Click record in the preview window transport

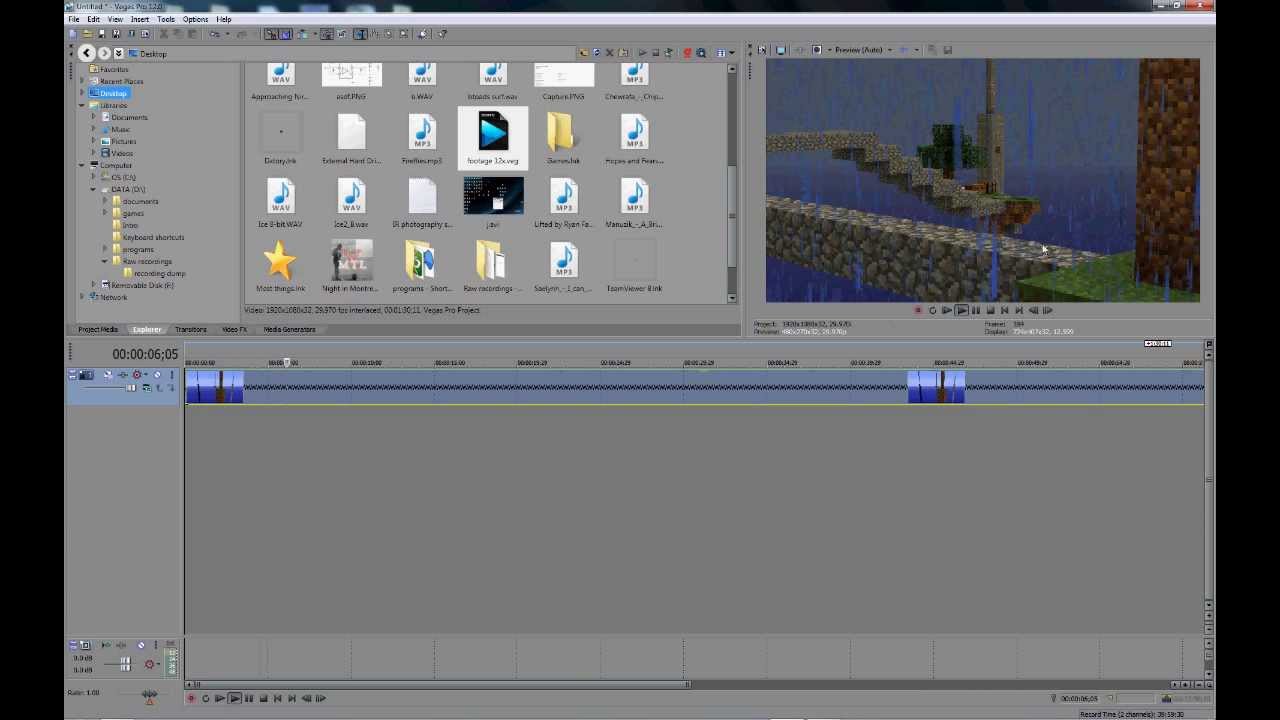[919, 311]
